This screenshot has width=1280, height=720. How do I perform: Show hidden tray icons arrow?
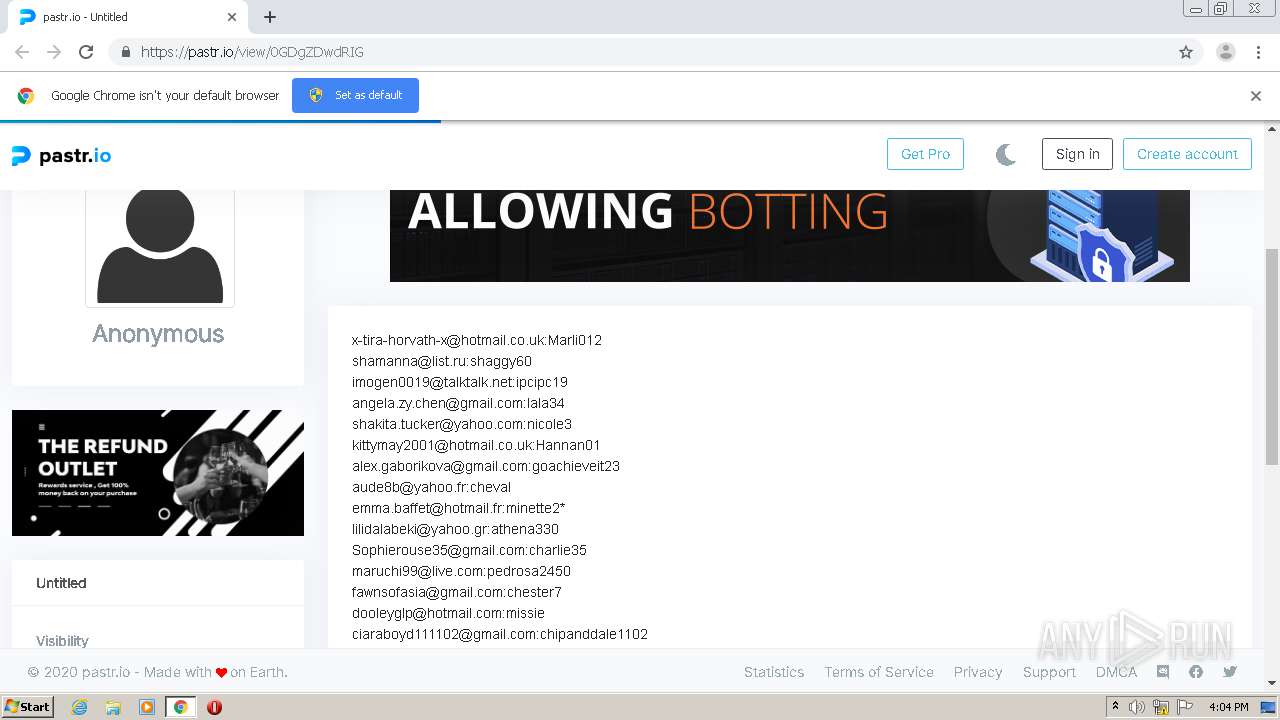coord(1116,706)
